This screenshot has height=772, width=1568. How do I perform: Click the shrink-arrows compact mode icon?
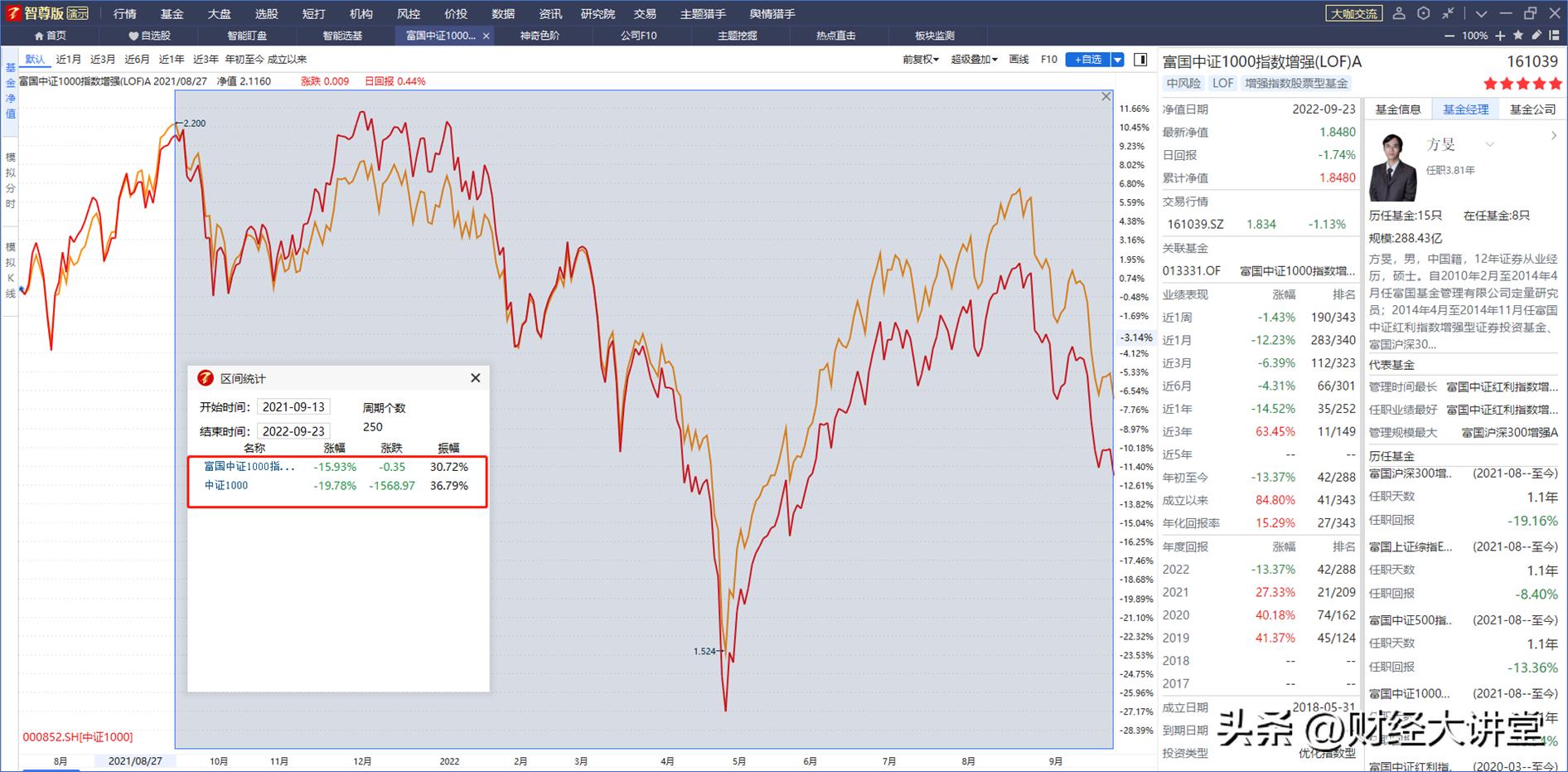tap(1448, 13)
